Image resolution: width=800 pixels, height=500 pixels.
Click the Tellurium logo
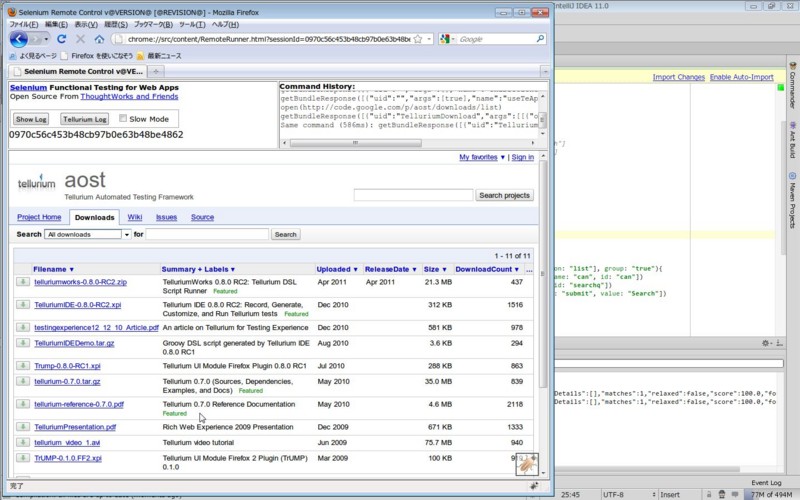pos(36,182)
